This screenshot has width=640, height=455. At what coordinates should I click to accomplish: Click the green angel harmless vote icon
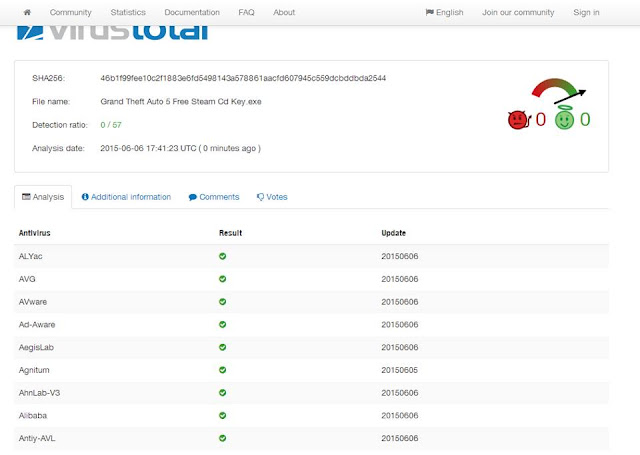click(564, 118)
